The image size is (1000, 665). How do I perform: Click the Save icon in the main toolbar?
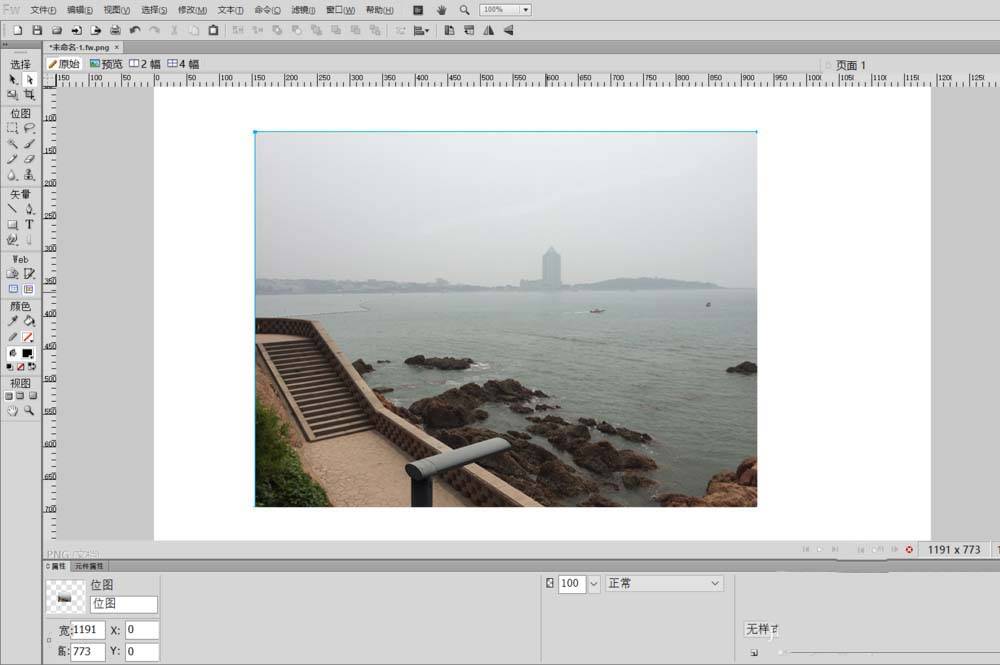(x=36, y=30)
